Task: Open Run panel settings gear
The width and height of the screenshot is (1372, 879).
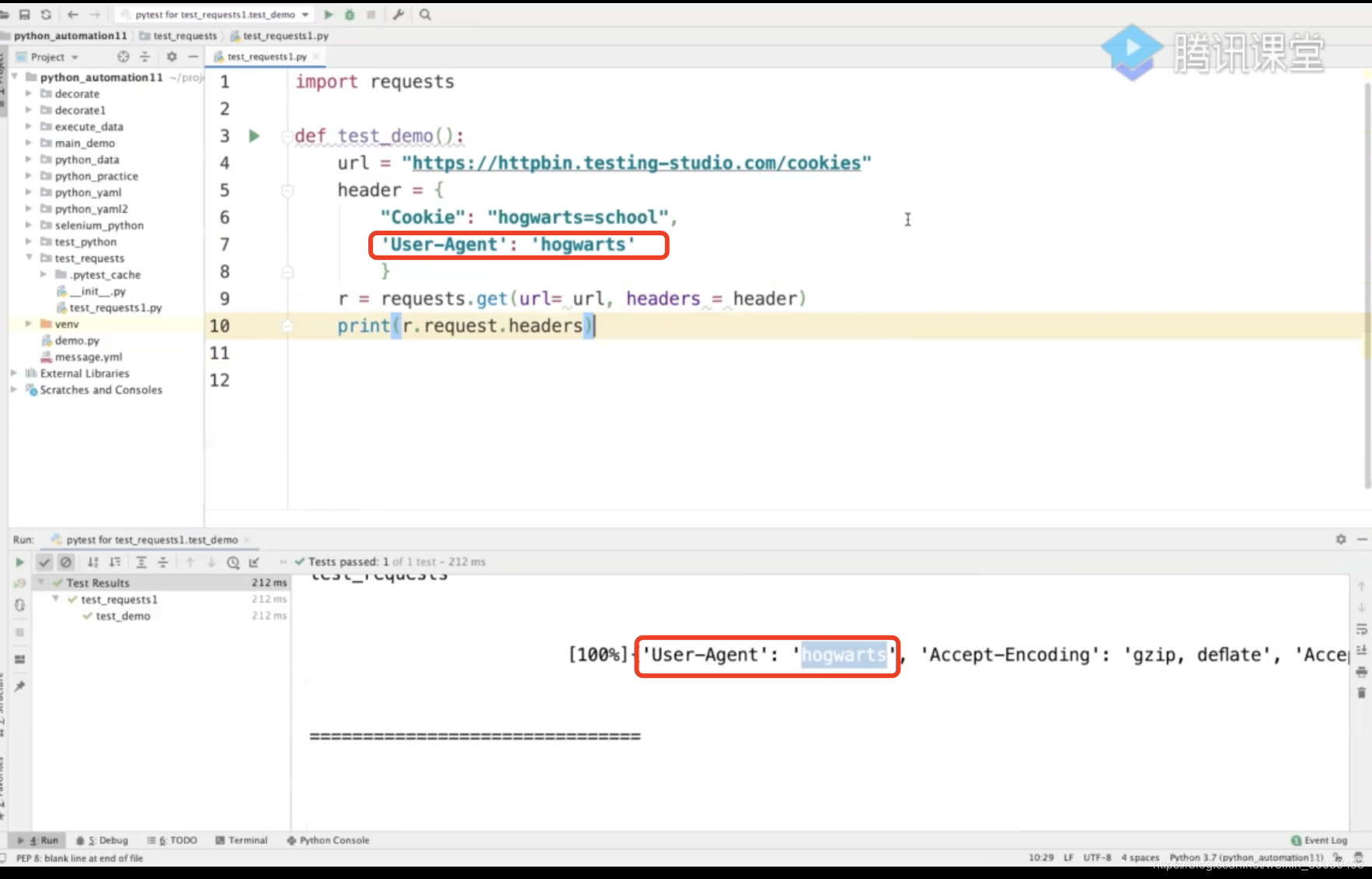Action: point(1341,539)
